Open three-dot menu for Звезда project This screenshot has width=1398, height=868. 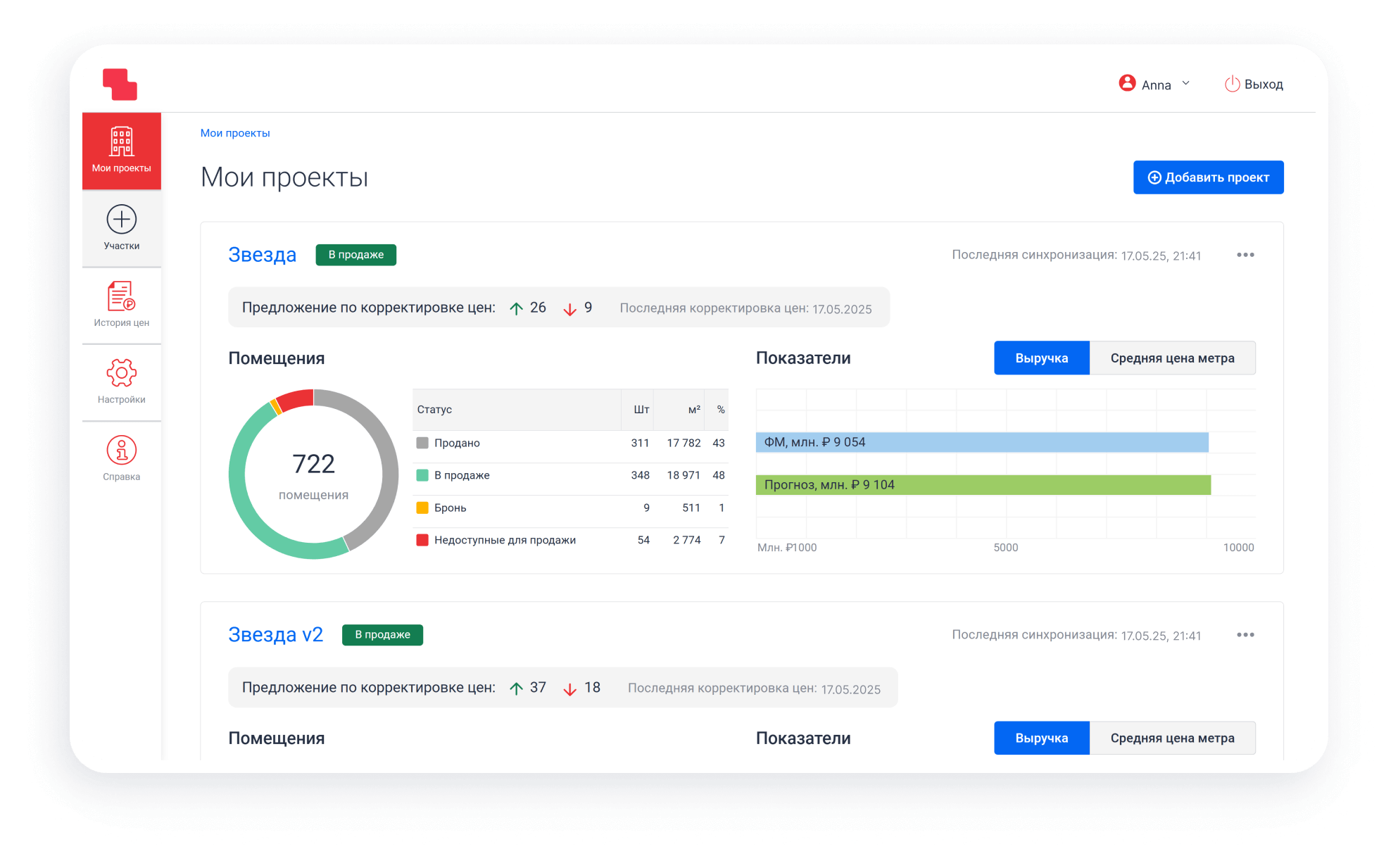pyautogui.click(x=1245, y=255)
